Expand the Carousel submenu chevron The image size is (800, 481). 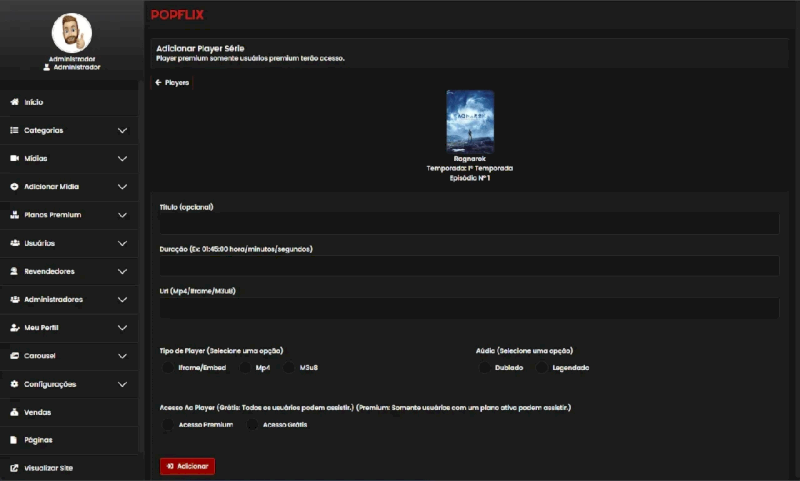(x=122, y=356)
